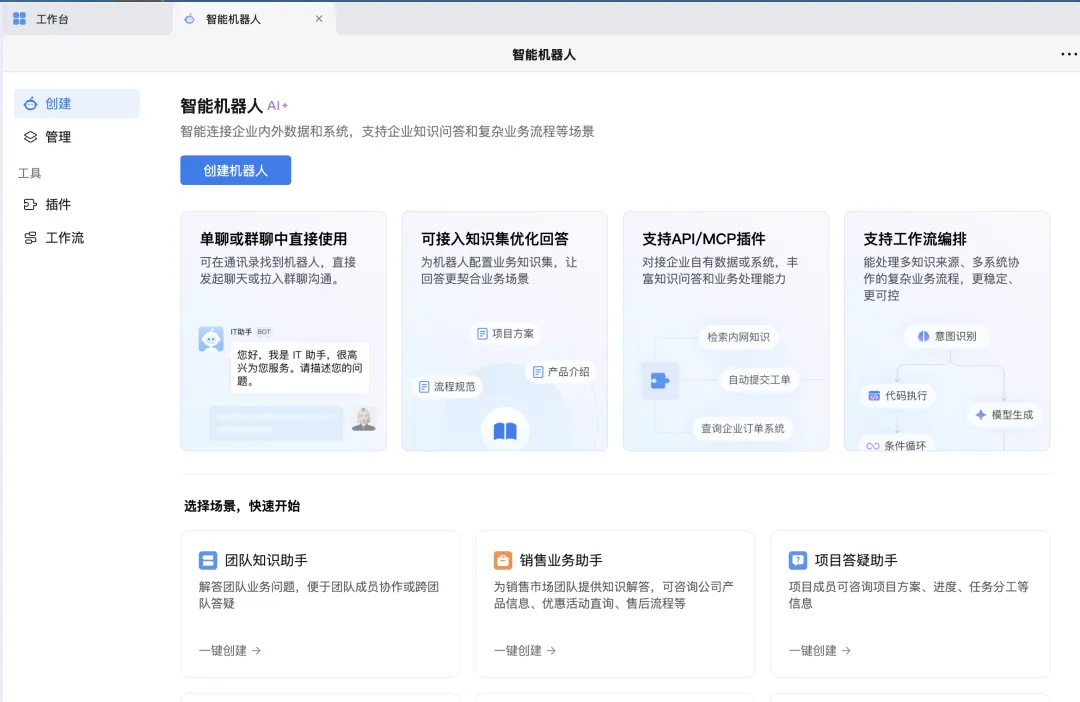
Task: Click the 创建机器人 button
Action: pos(236,170)
